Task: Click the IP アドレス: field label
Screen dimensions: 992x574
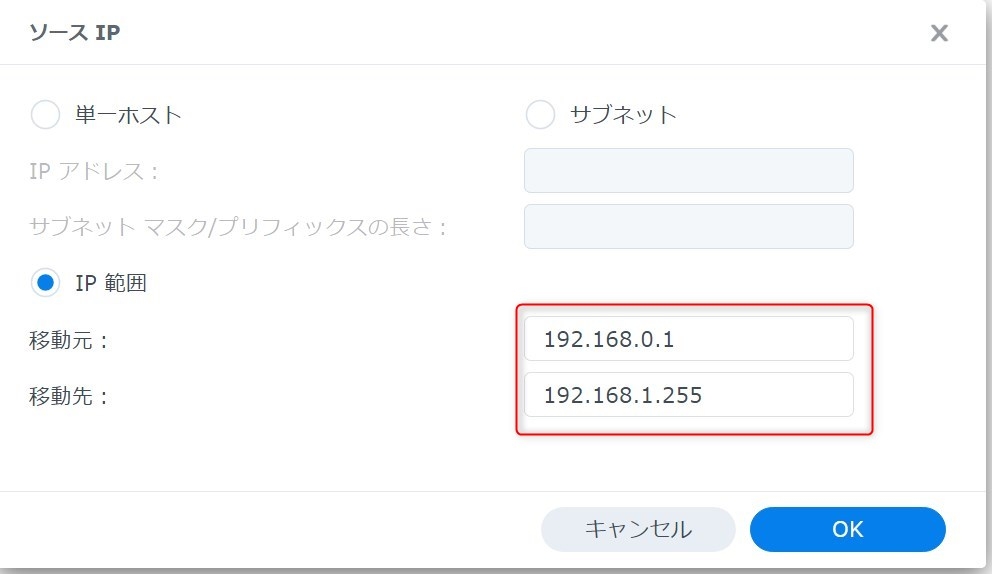Action: pos(94,171)
